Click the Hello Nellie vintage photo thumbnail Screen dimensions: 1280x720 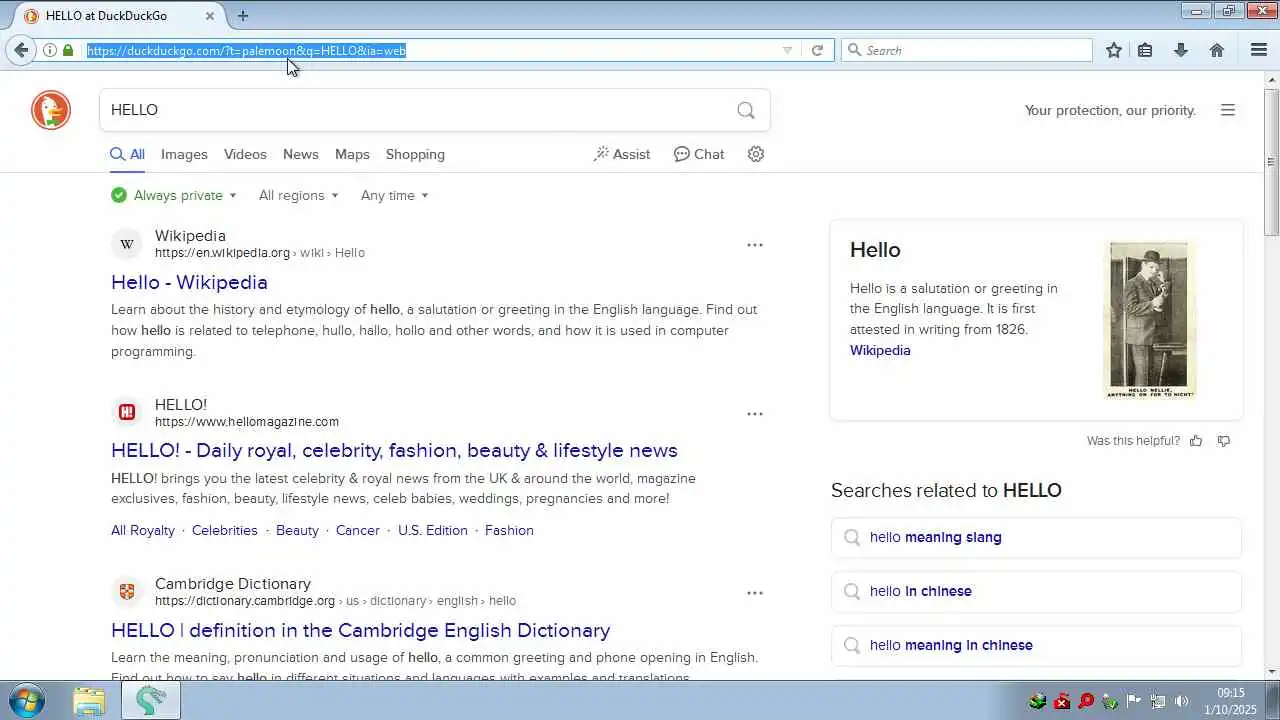[1150, 320]
